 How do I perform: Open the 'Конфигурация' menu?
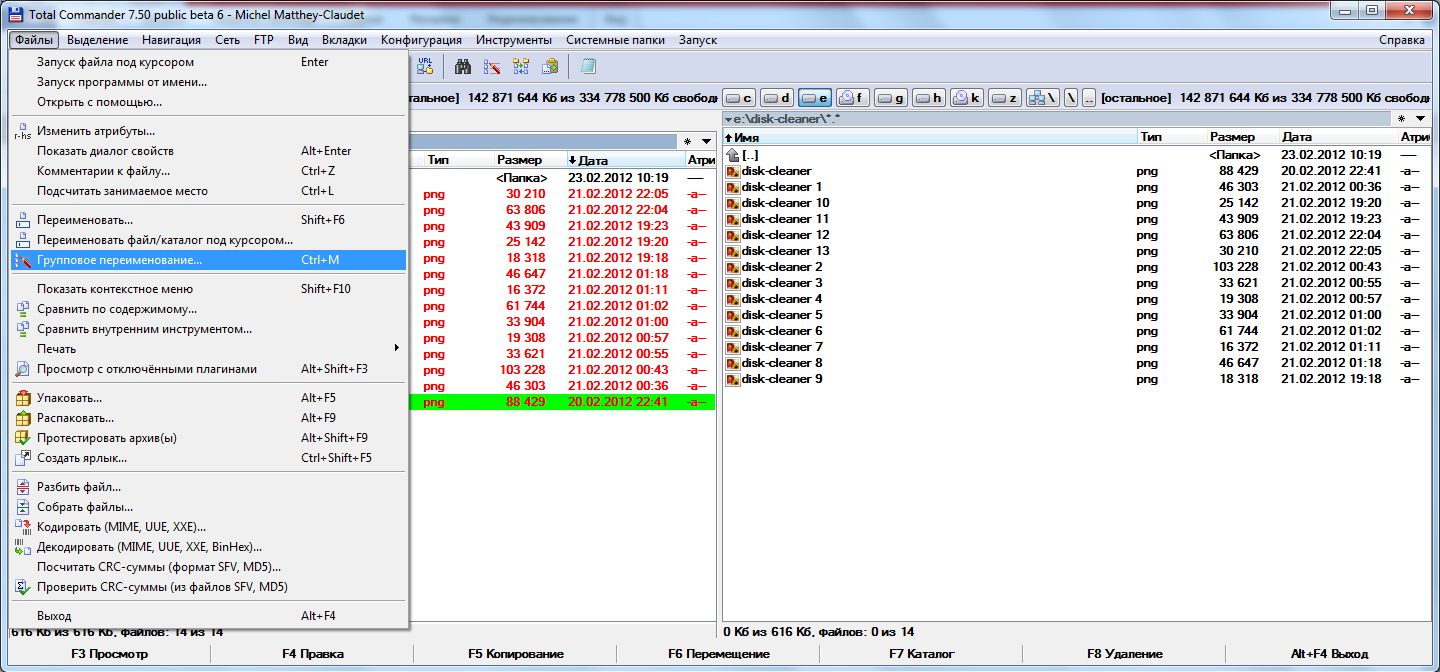[x=421, y=40]
